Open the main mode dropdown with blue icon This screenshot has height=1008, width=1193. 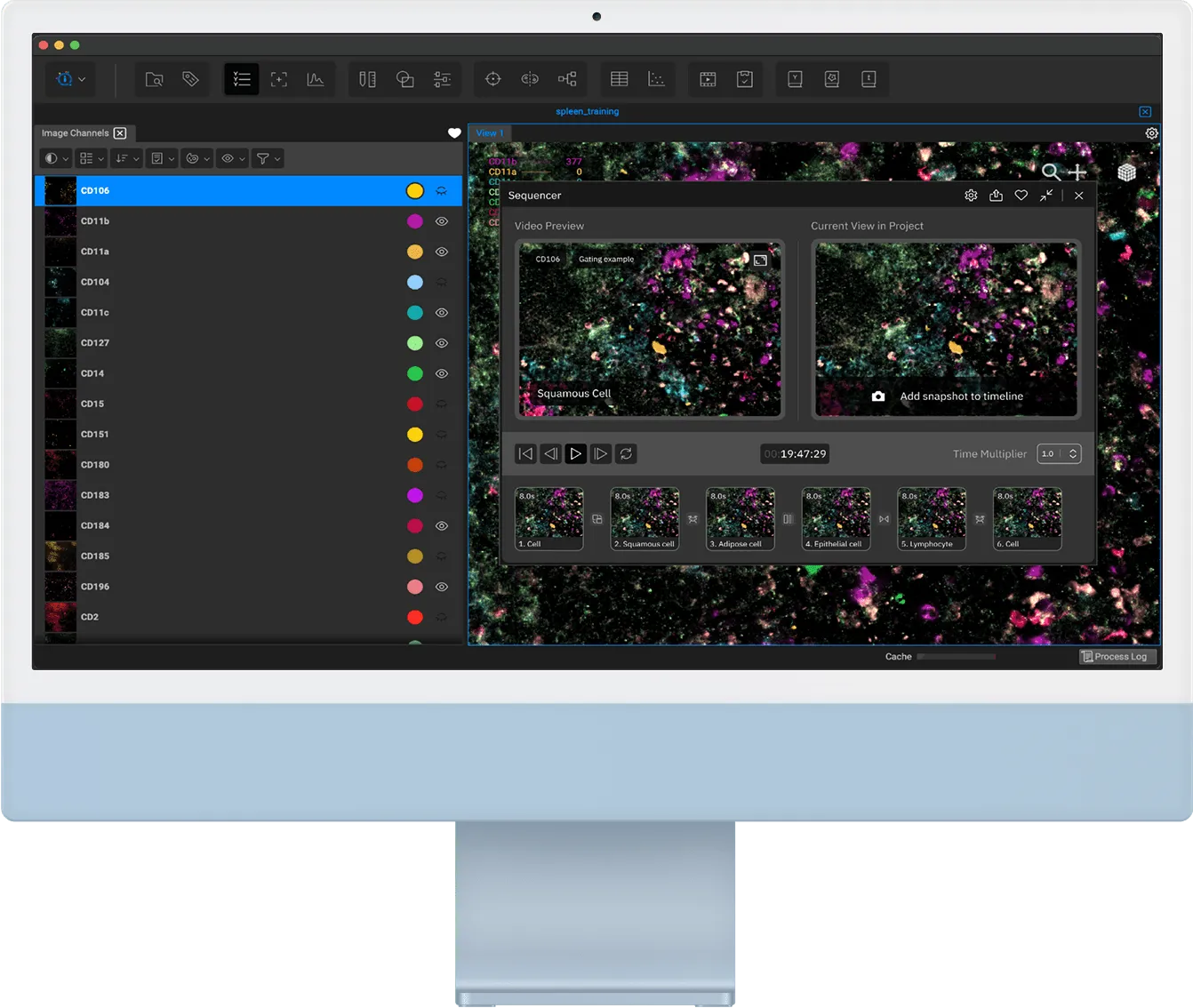(x=71, y=79)
